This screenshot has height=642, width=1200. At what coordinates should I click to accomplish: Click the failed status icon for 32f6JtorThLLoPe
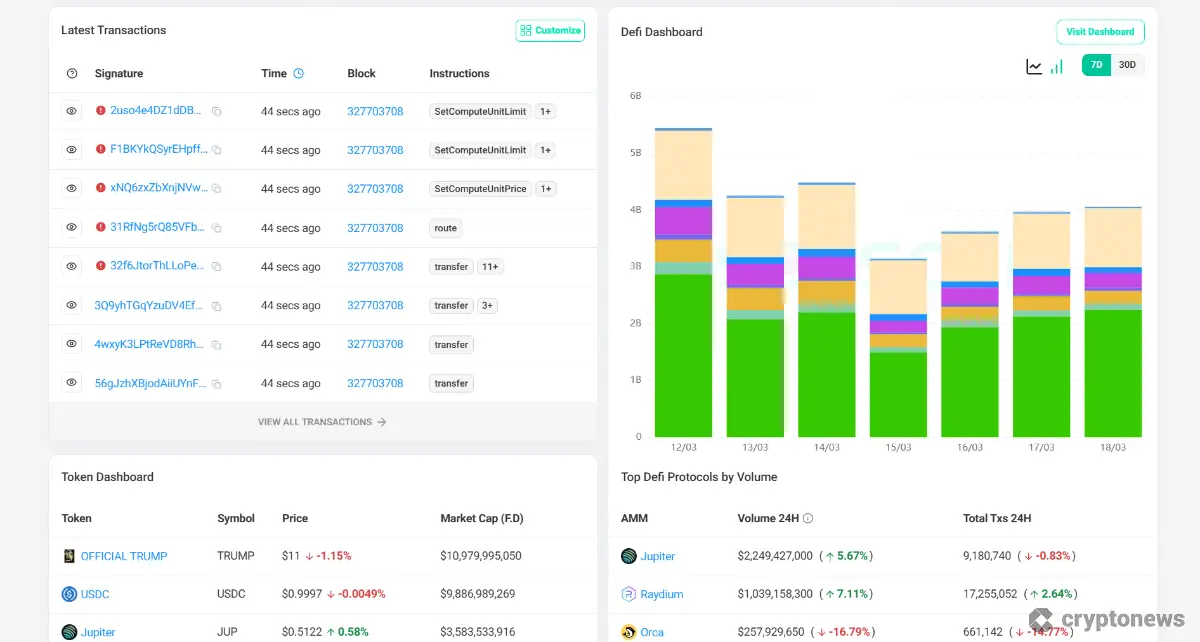point(100,265)
